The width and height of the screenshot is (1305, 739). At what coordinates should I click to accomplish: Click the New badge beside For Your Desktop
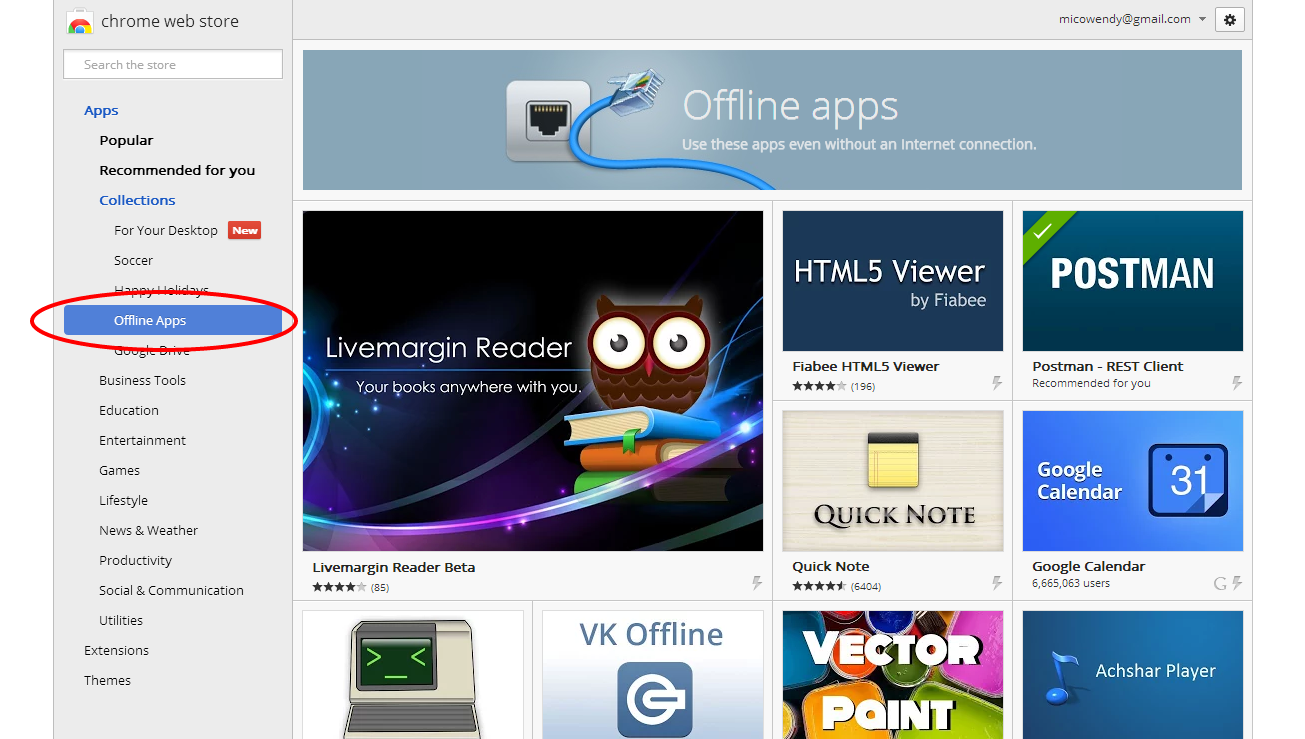tap(245, 230)
